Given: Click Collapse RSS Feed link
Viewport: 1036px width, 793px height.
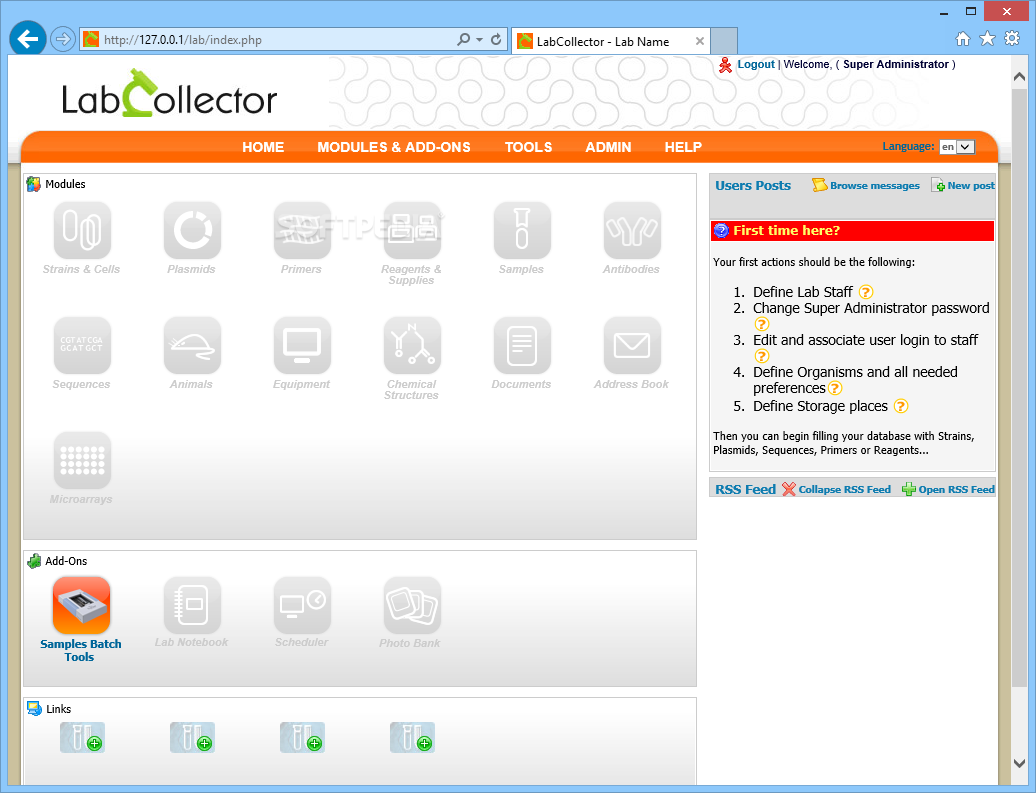Looking at the screenshot, I should point(844,490).
